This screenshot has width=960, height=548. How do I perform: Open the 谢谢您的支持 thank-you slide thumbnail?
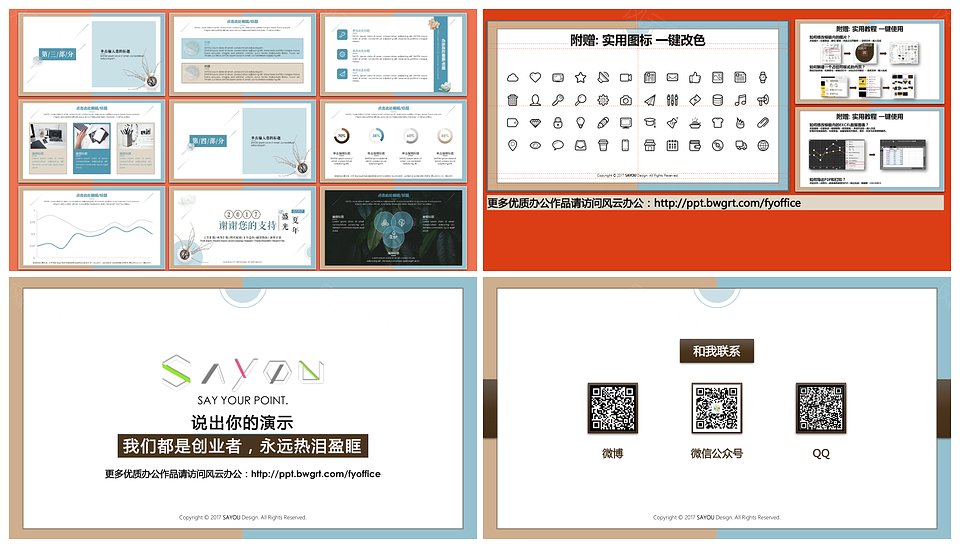coord(242,228)
